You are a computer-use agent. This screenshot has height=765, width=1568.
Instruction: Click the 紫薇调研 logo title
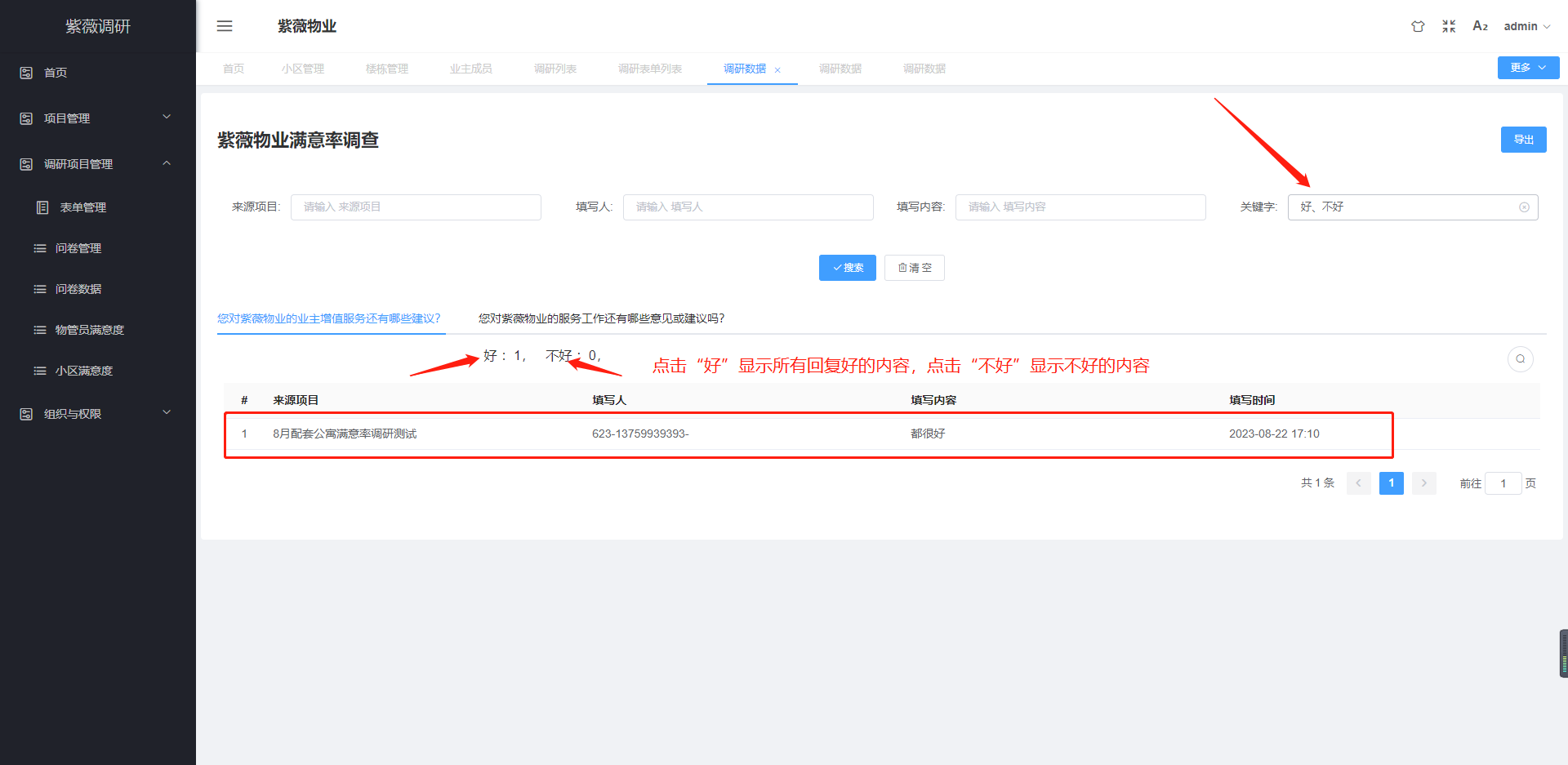98,26
